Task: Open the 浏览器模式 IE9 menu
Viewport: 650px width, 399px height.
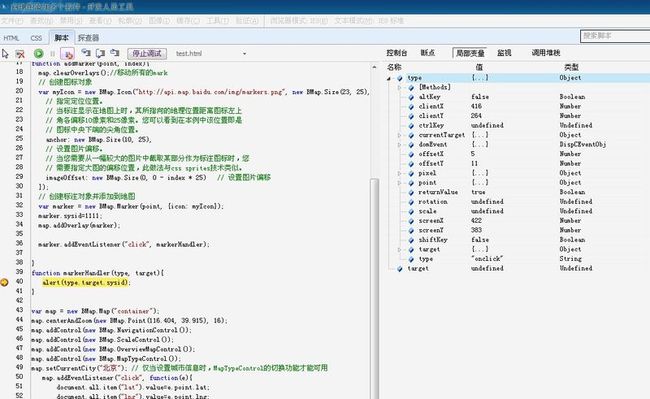Action: point(298,20)
